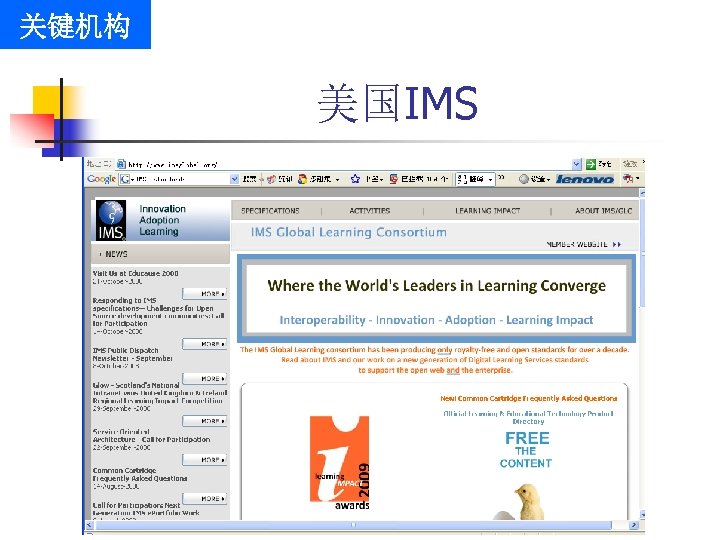Open the Google search box dropdown arrow
The width and height of the screenshot is (720, 540).
[234, 179]
